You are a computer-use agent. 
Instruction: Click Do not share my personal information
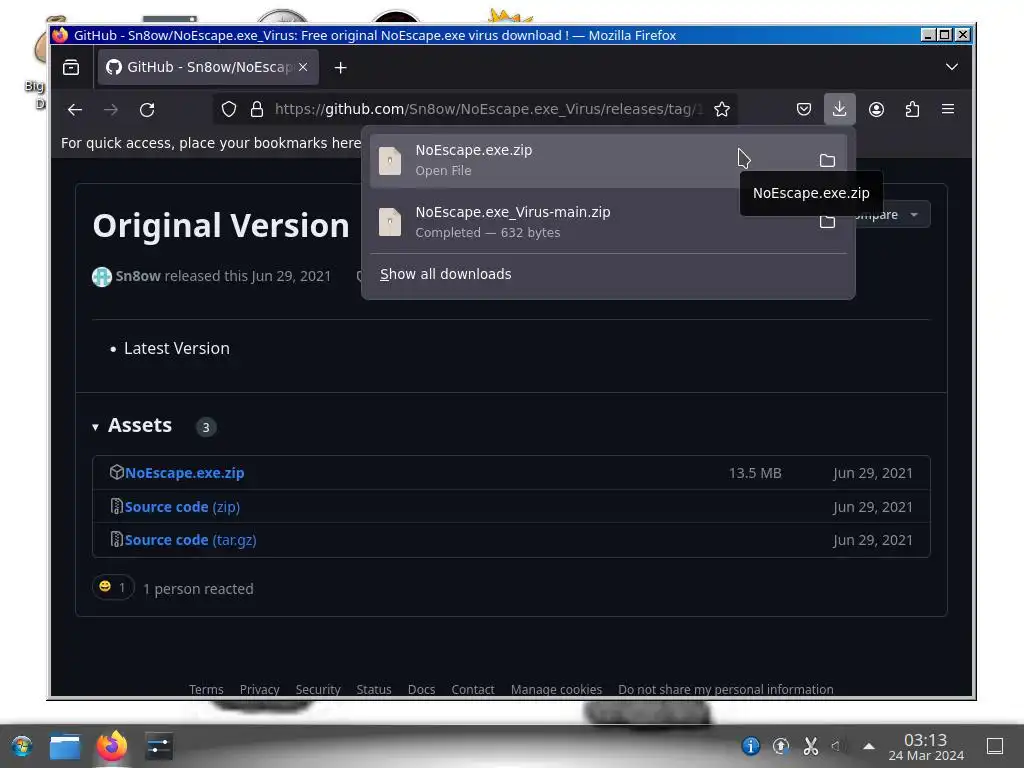point(726,690)
